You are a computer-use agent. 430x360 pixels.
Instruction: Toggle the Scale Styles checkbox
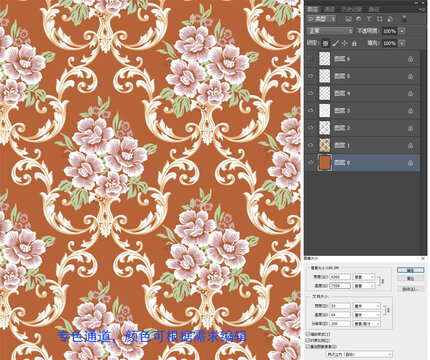[x=308, y=334]
